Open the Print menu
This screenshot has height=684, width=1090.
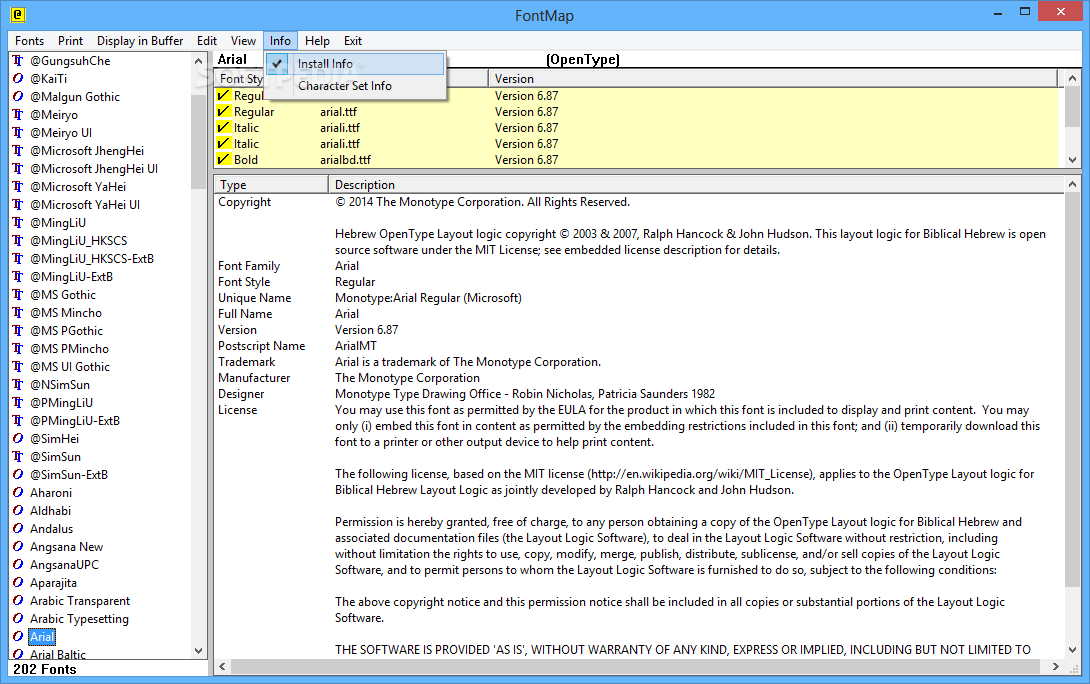[70, 41]
